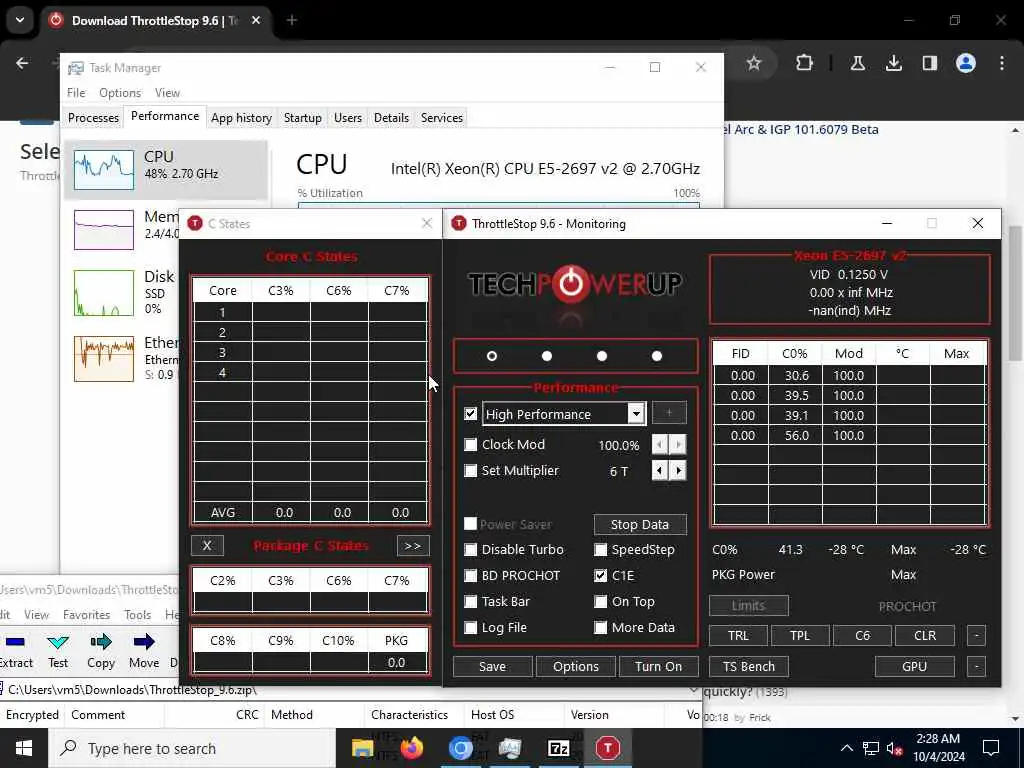Enable Task Bar checkbox in ThrottleStop
Image resolution: width=1024 pixels, height=768 pixels.
470,601
